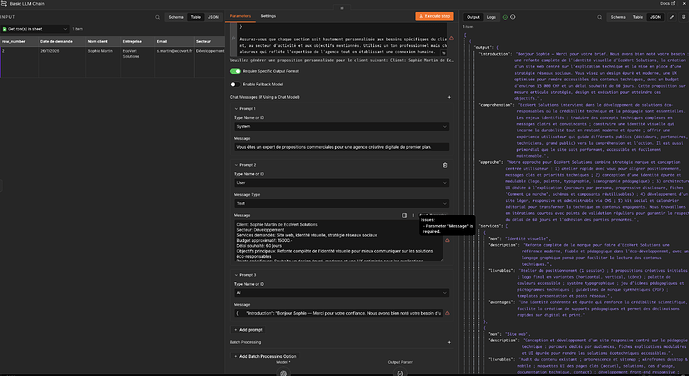Click warning triangle beside Prompt 2 message
The image size is (689, 376).
447,240
